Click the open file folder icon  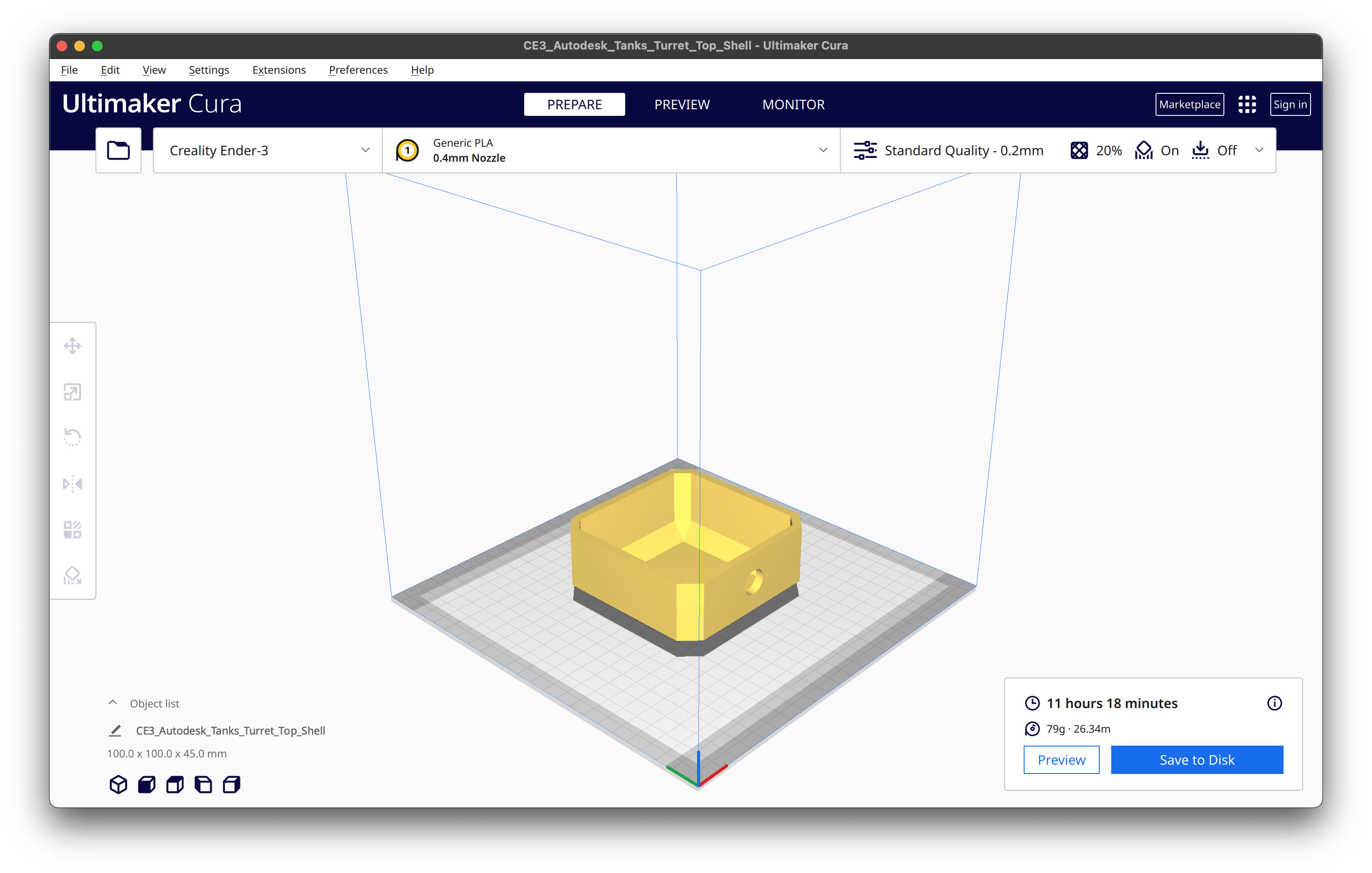coord(118,150)
